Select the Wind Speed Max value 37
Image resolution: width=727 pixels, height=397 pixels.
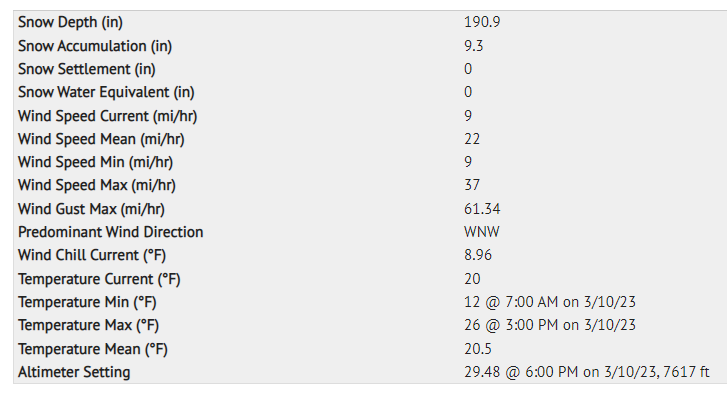pyautogui.click(x=472, y=185)
